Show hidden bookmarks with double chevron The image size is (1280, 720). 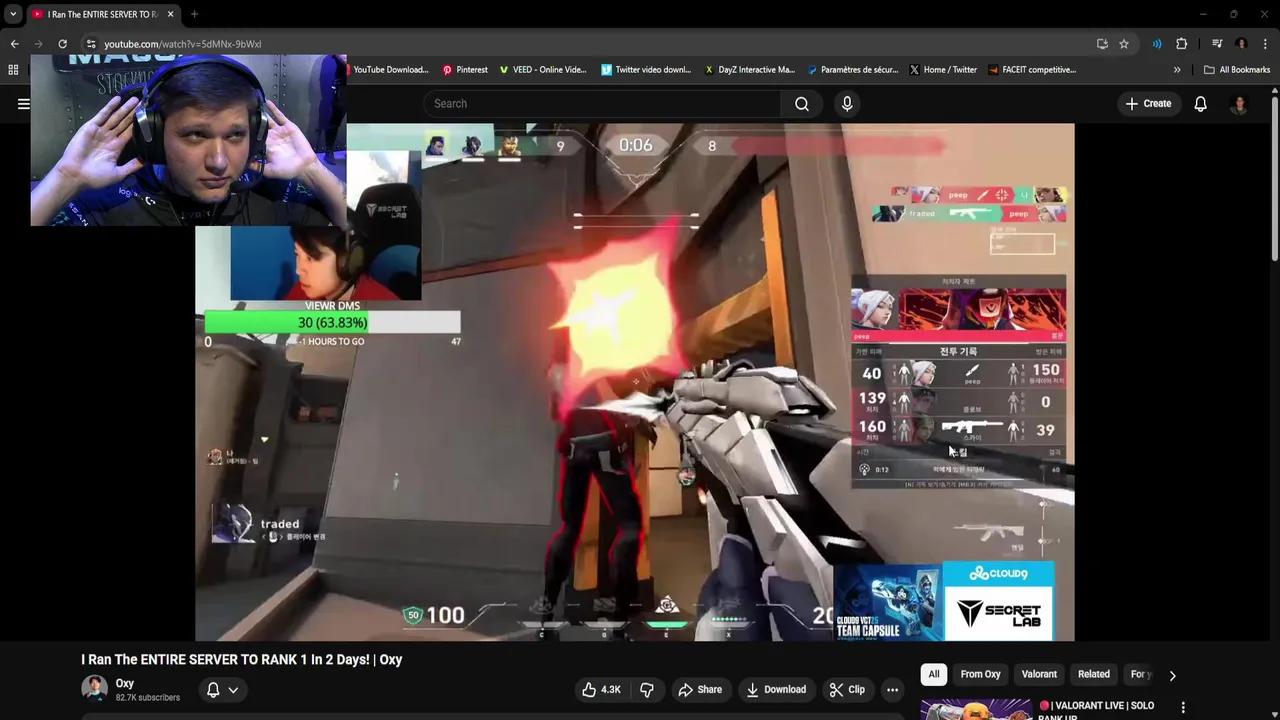(x=1177, y=70)
